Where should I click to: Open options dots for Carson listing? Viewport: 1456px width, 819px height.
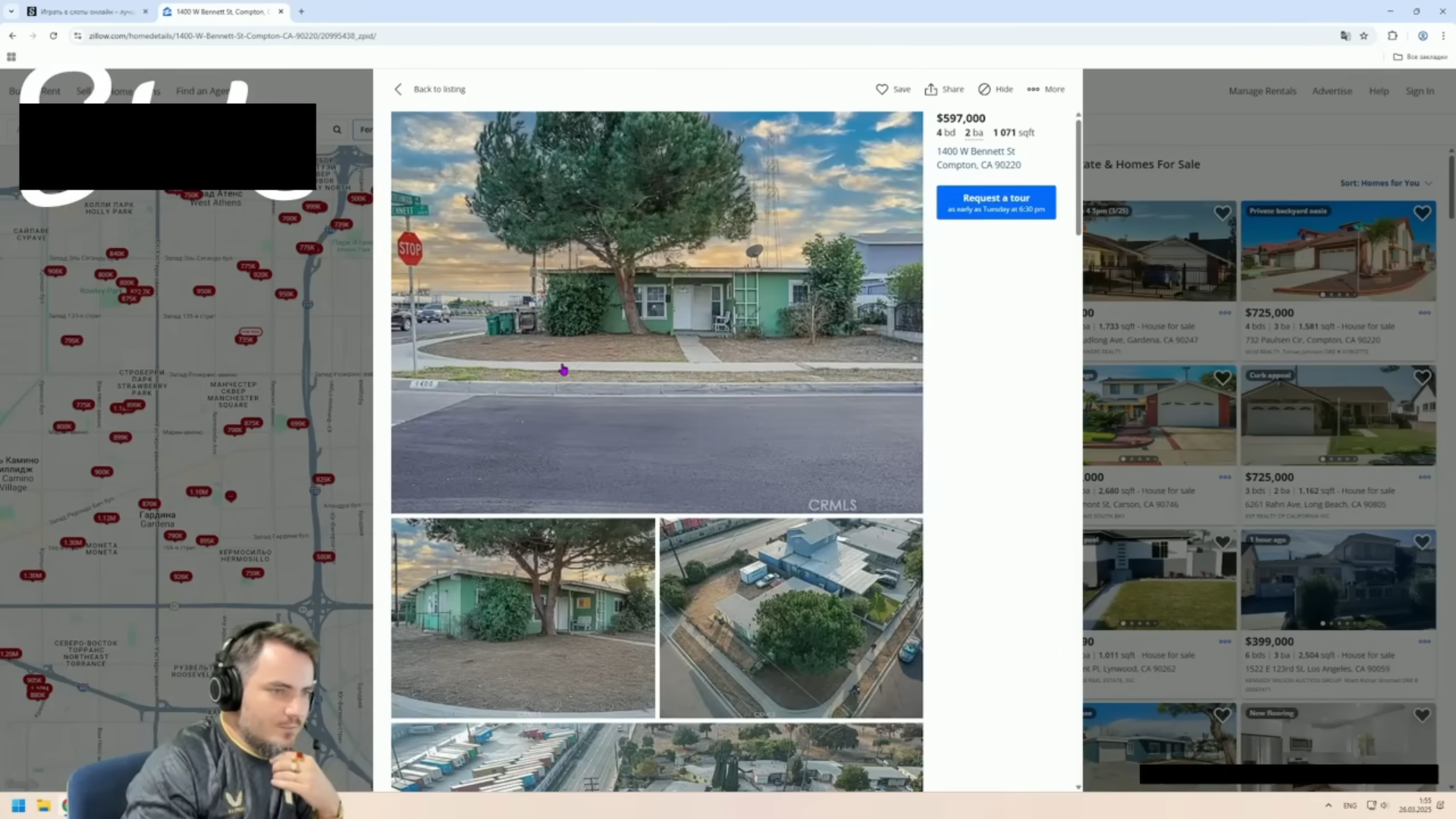(x=1225, y=477)
